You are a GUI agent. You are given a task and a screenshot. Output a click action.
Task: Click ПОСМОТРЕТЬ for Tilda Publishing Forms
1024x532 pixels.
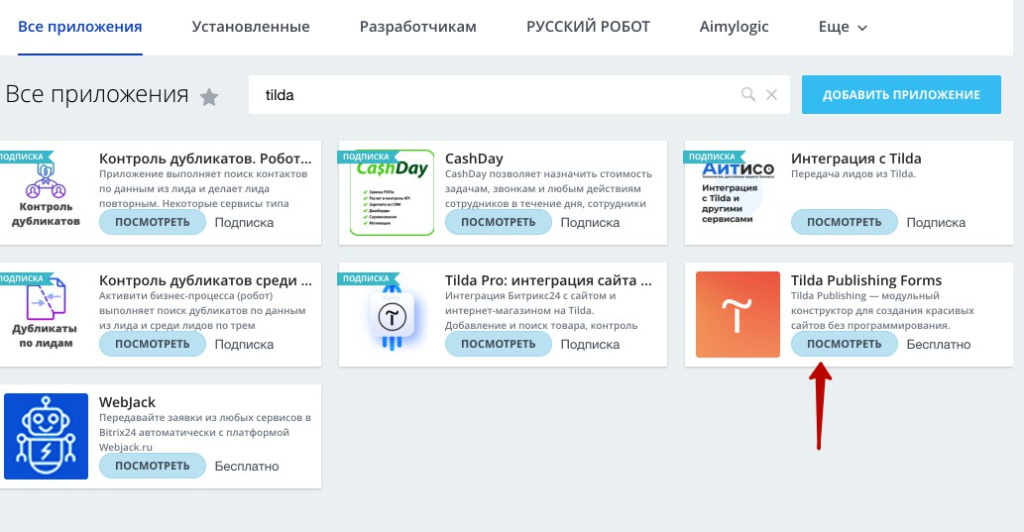844,344
